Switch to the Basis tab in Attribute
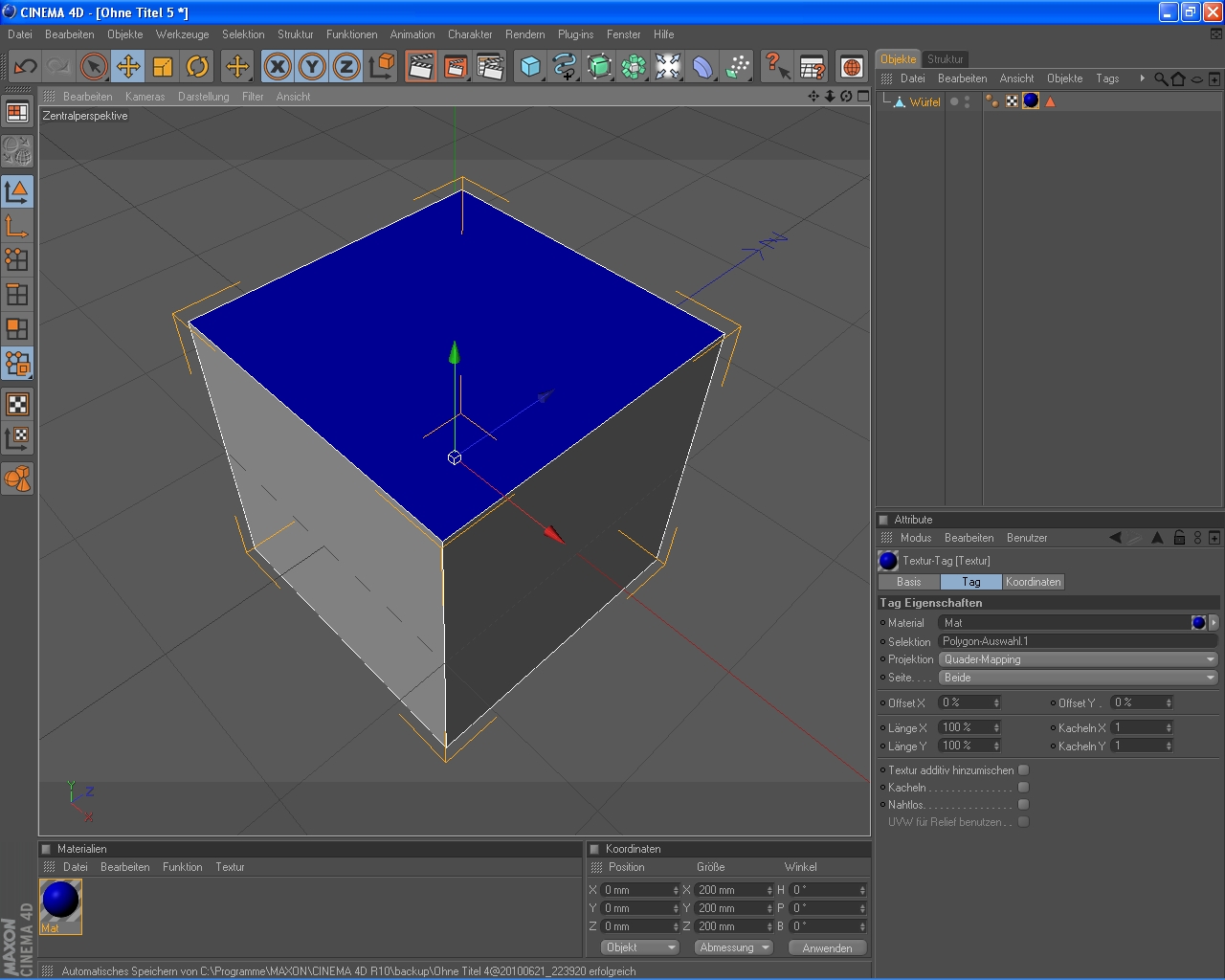The image size is (1225, 980). [909, 582]
